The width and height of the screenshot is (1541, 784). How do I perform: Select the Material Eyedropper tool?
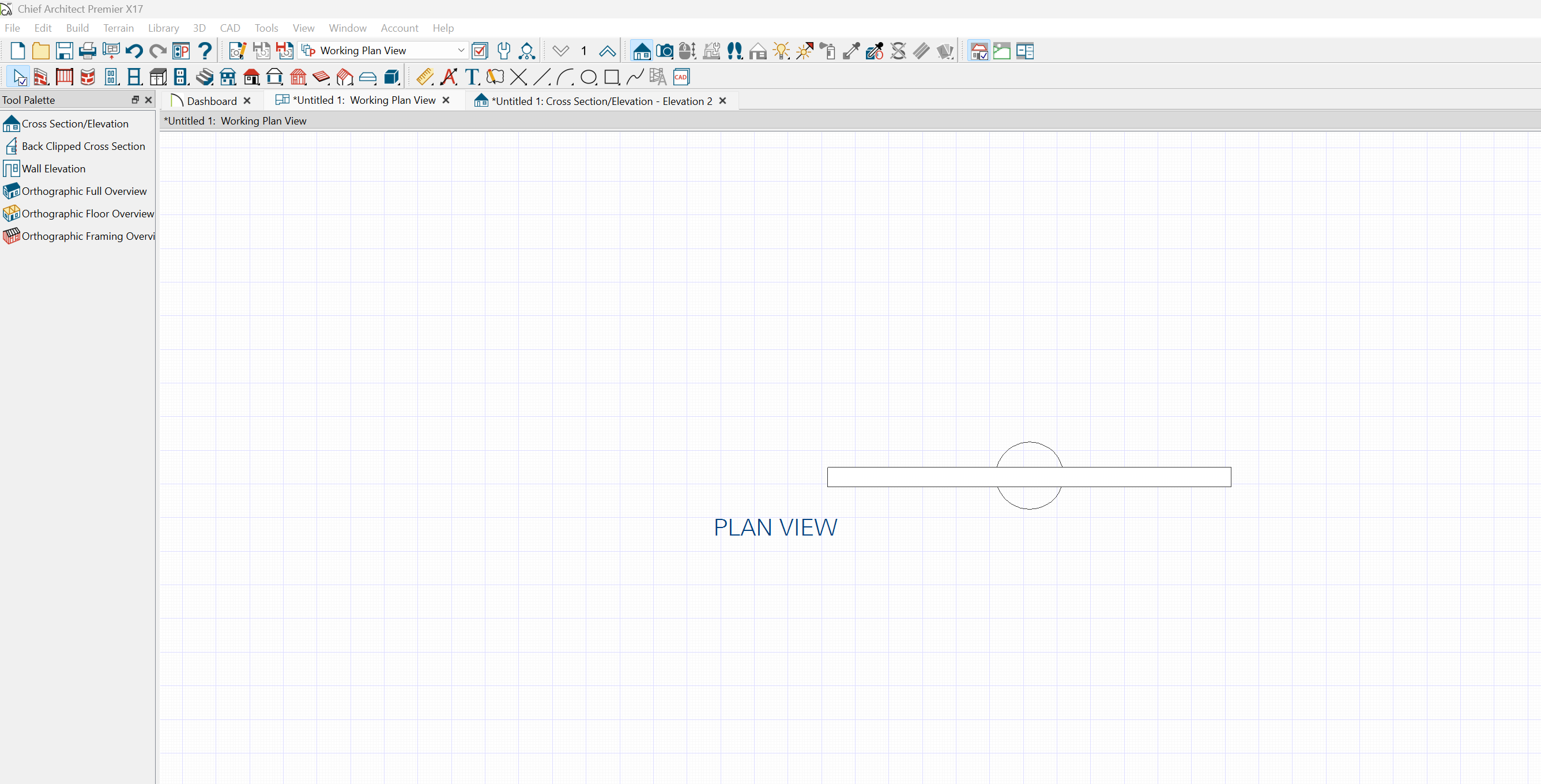851,51
